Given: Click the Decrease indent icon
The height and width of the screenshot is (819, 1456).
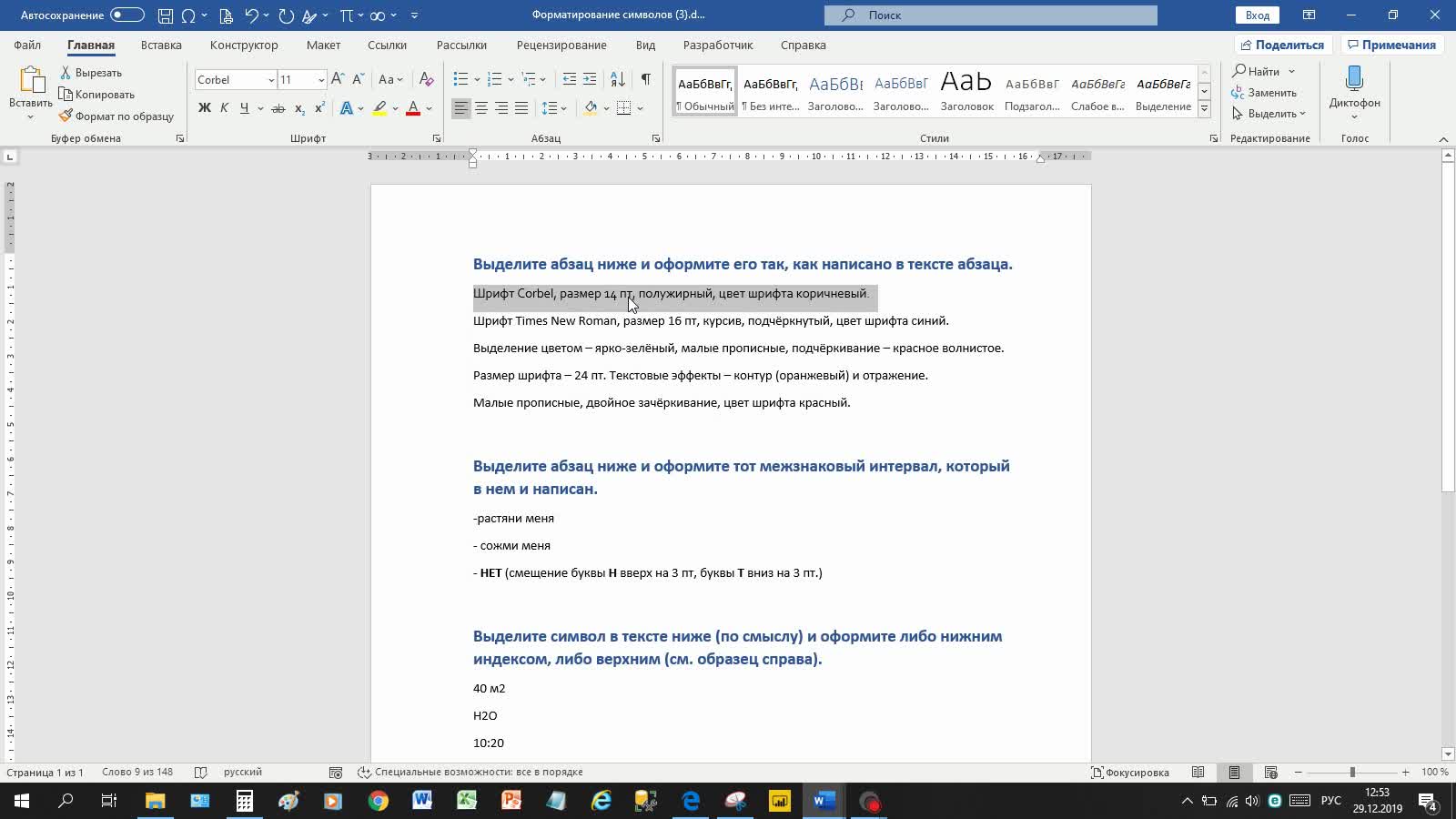Looking at the screenshot, I should (x=570, y=79).
